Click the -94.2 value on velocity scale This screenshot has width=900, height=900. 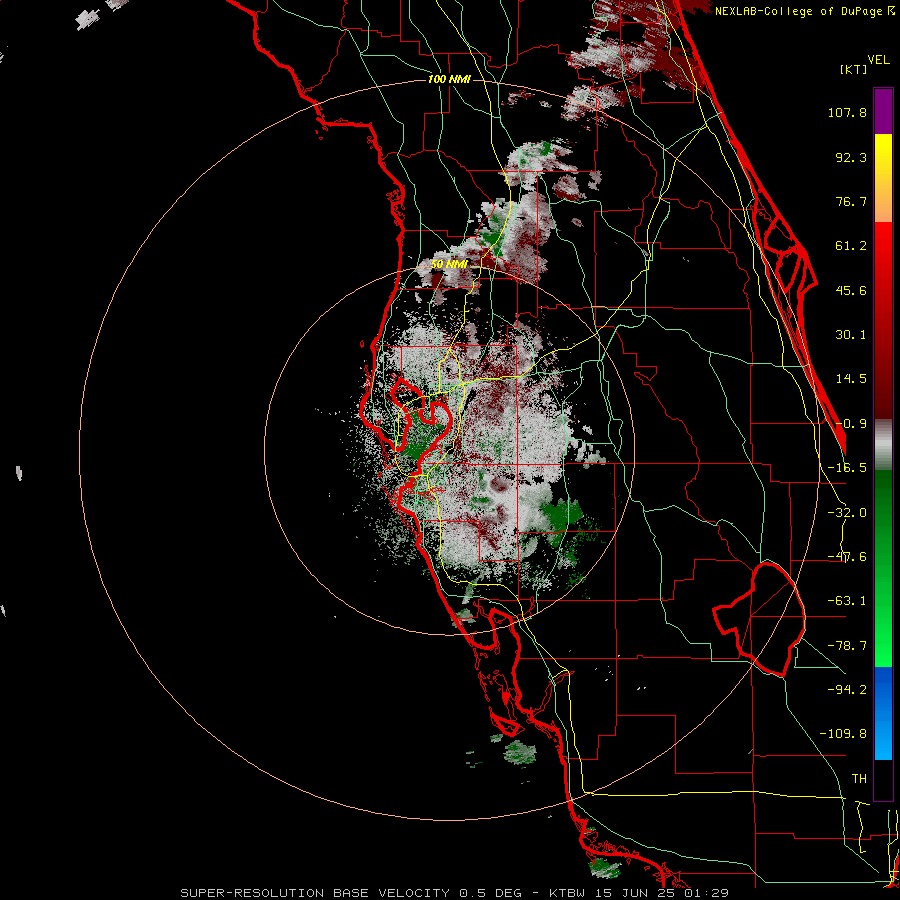coord(847,690)
